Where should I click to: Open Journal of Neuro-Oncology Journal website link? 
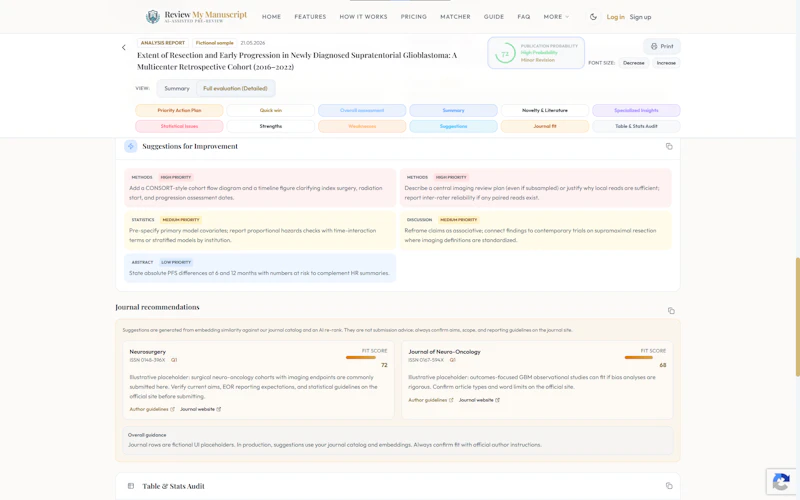coord(479,400)
